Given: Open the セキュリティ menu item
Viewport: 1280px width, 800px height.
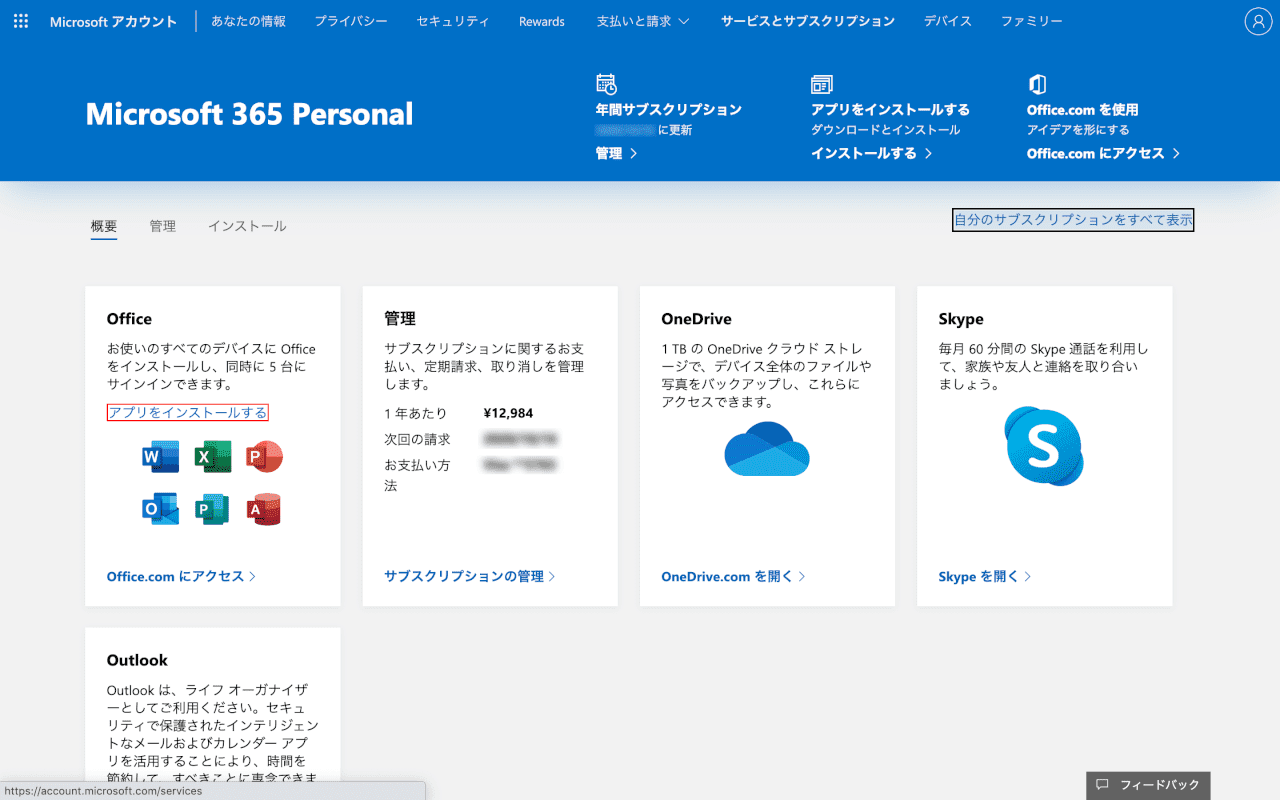Looking at the screenshot, I should click(x=453, y=21).
